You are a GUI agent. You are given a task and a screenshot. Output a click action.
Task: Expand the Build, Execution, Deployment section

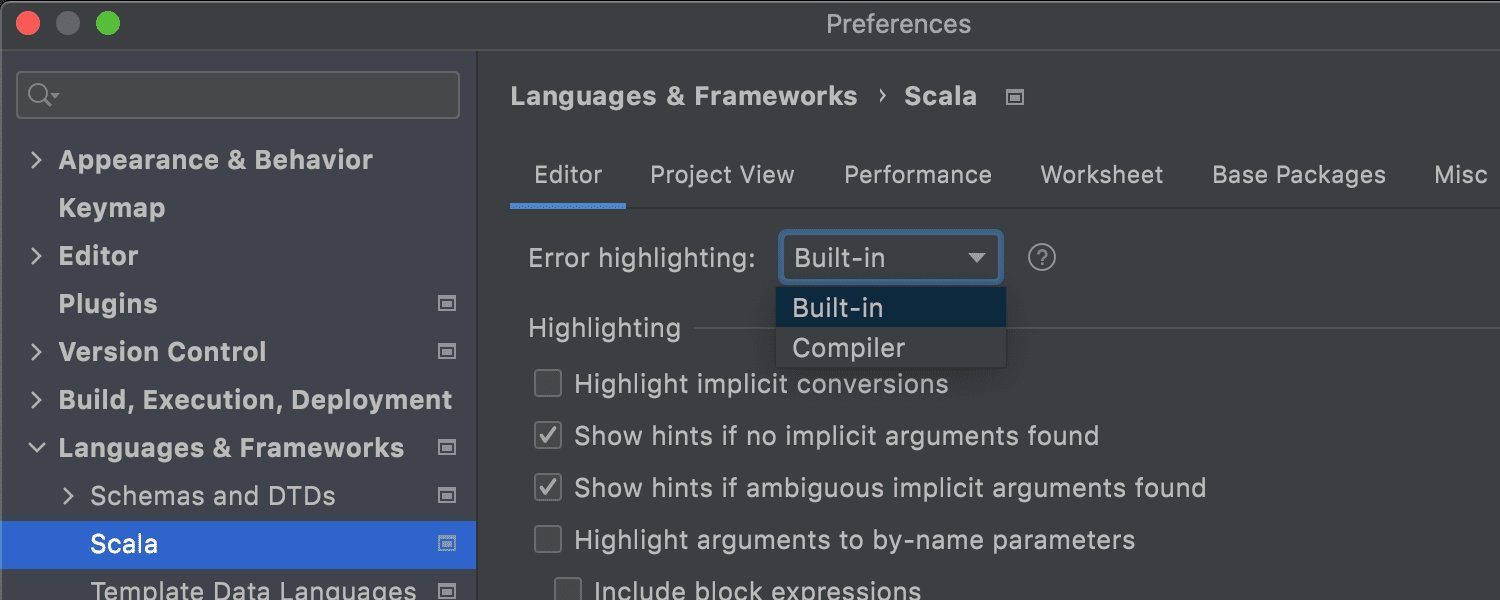[37, 400]
